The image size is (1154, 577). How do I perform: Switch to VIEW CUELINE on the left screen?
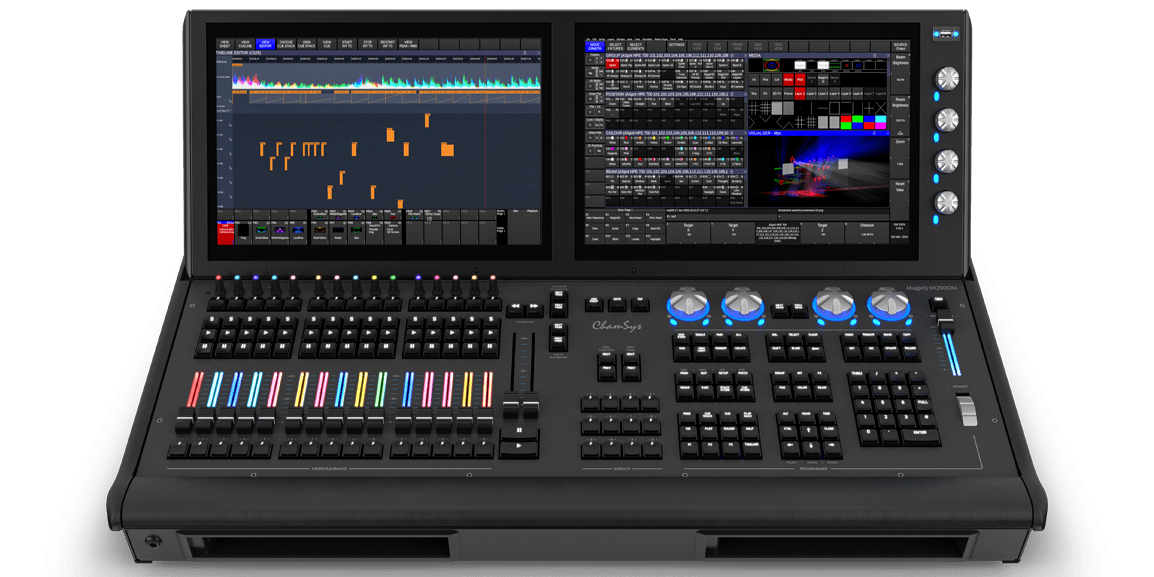[245, 44]
